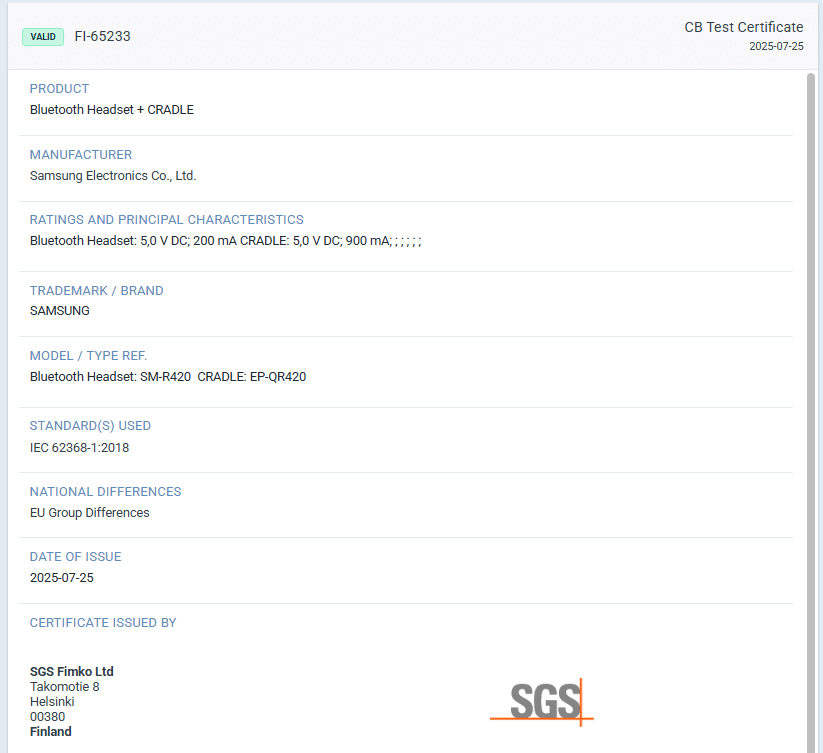Image resolution: width=823 pixels, height=753 pixels.
Task: Click the IEC 62368-1:2018 standard text
Action: [x=79, y=448]
